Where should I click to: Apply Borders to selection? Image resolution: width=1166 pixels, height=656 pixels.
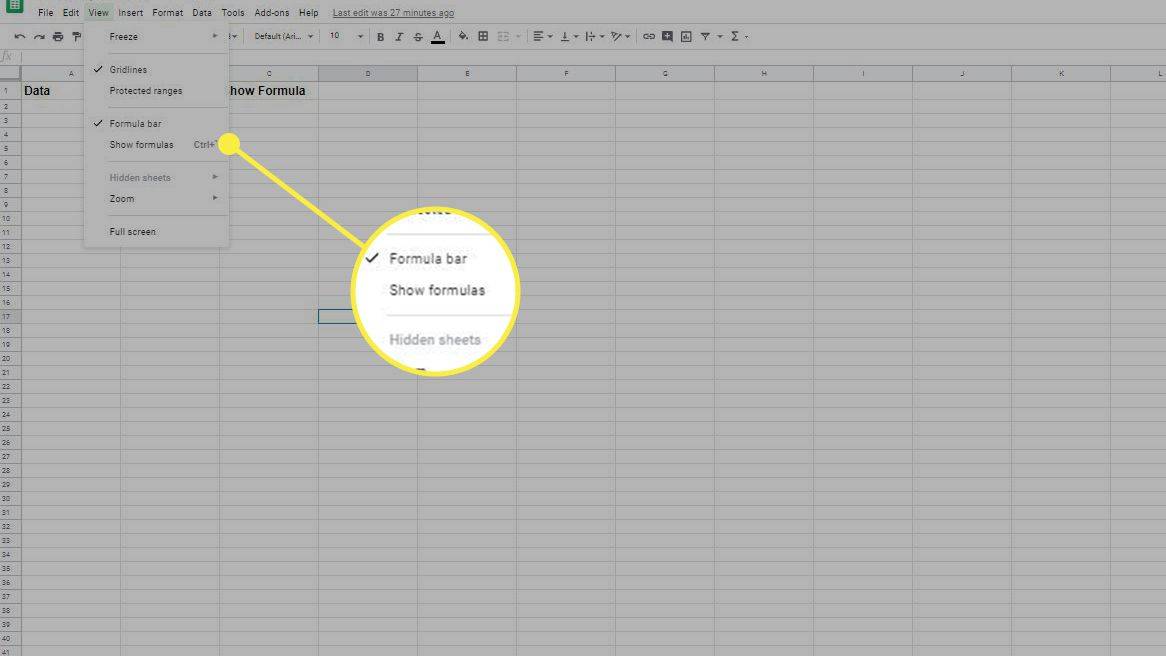coord(482,36)
